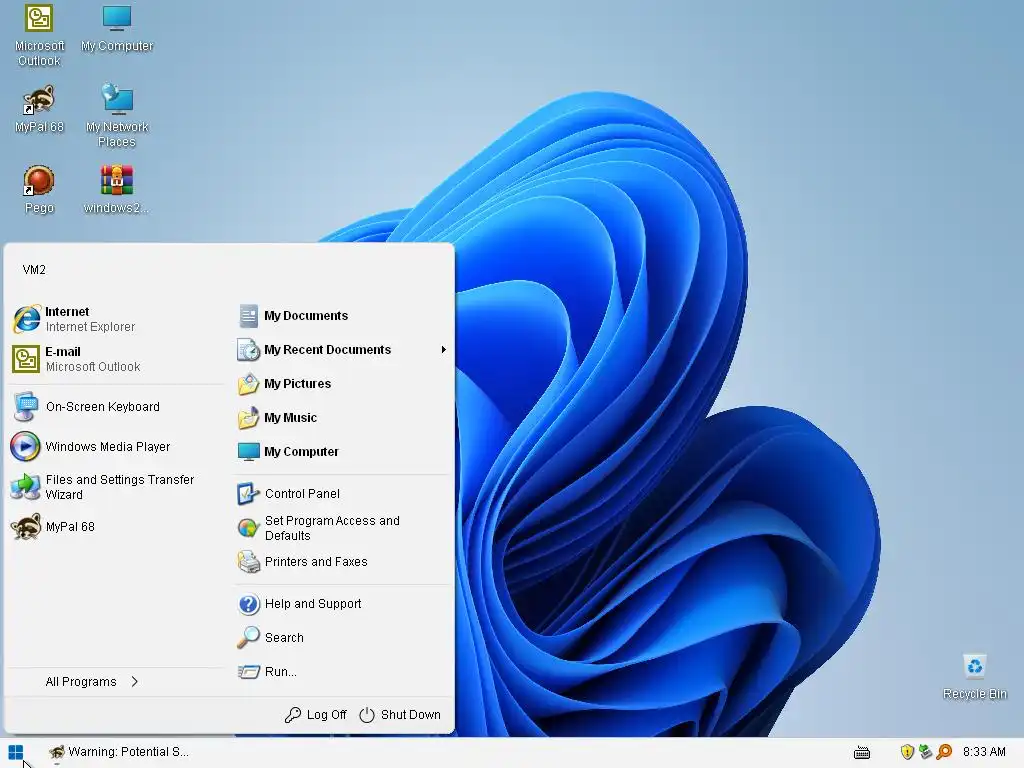This screenshot has width=1024, height=768.
Task: Open My Music folder
Action: (x=342, y=418)
